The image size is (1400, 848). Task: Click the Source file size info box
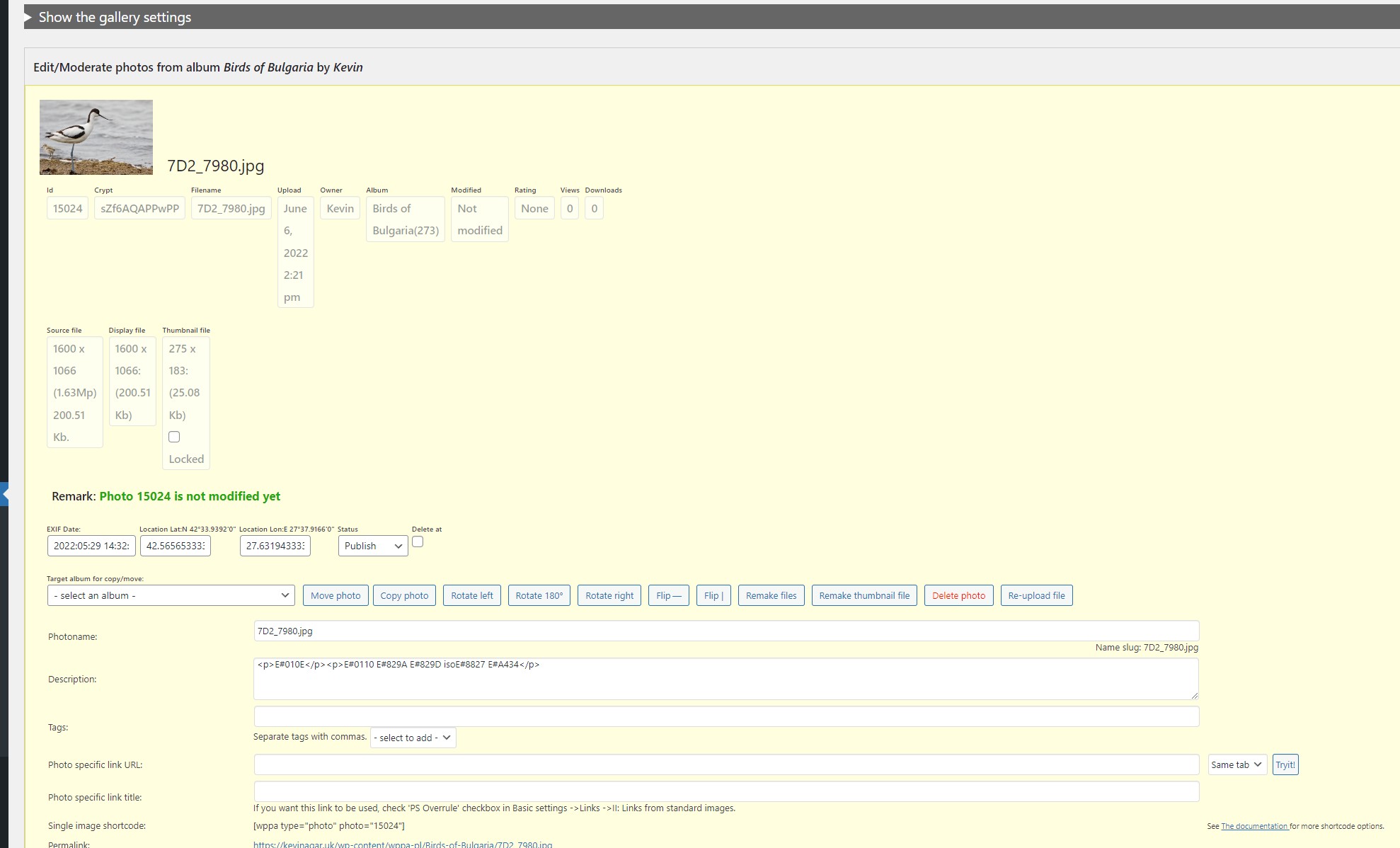point(75,392)
